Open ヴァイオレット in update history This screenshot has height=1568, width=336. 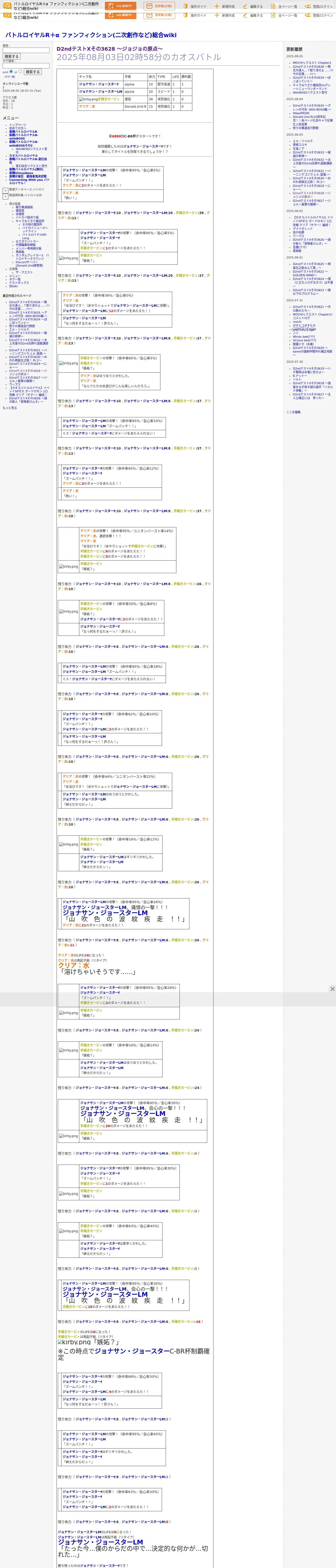click(x=303, y=229)
